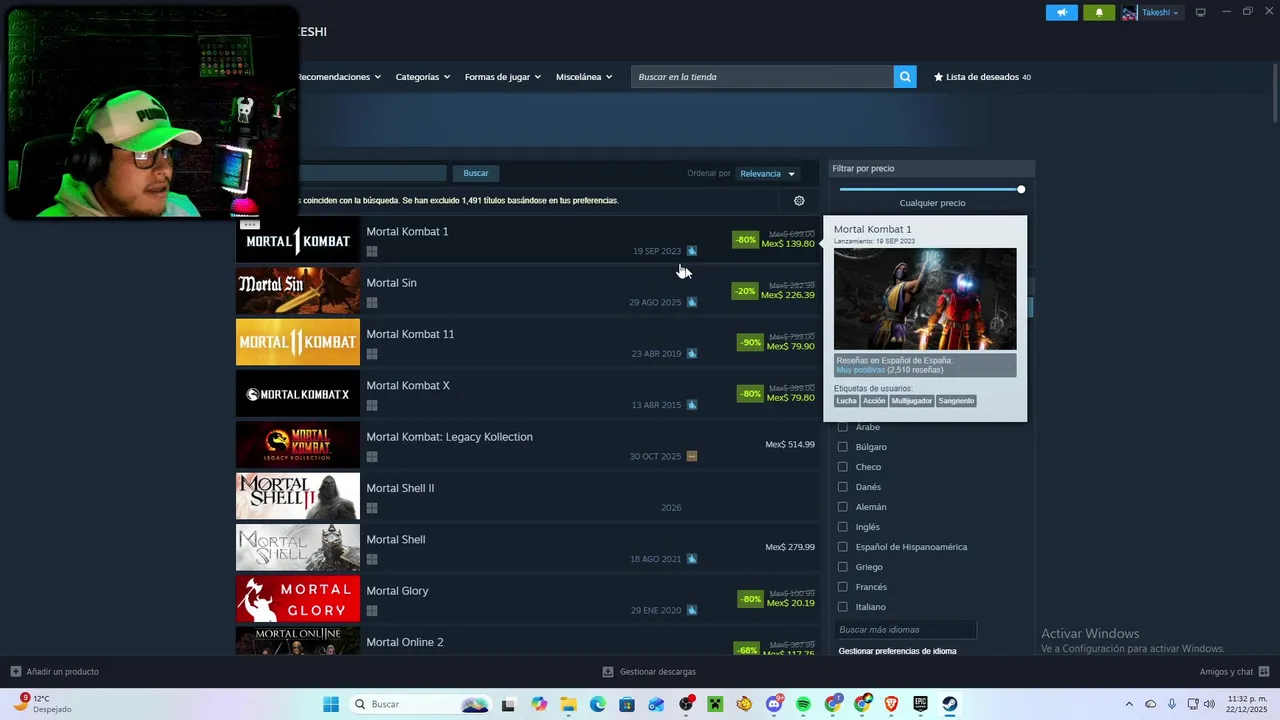Click the Mortal Kombat 1 preview screenshot
This screenshot has width=1280, height=720.
coord(925,299)
